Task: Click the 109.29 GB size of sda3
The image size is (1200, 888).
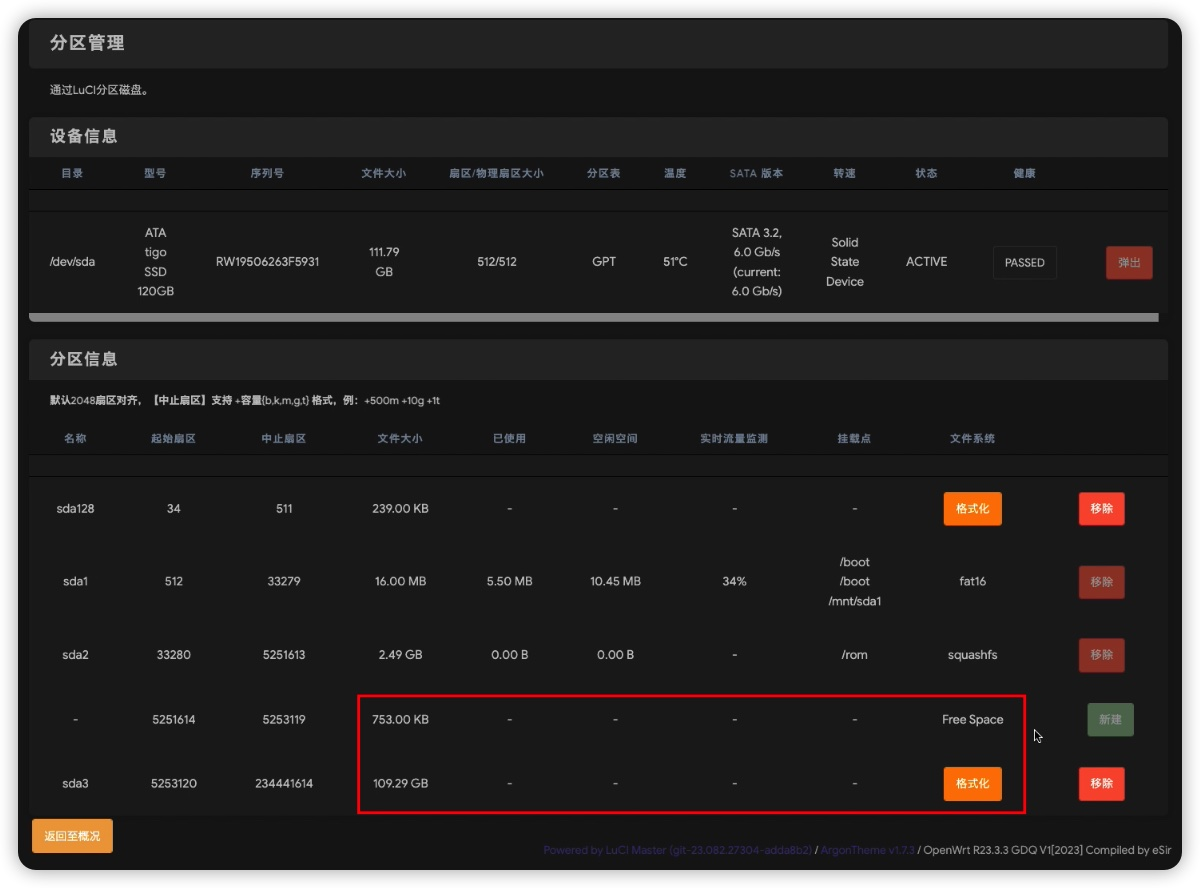Action: click(x=400, y=784)
